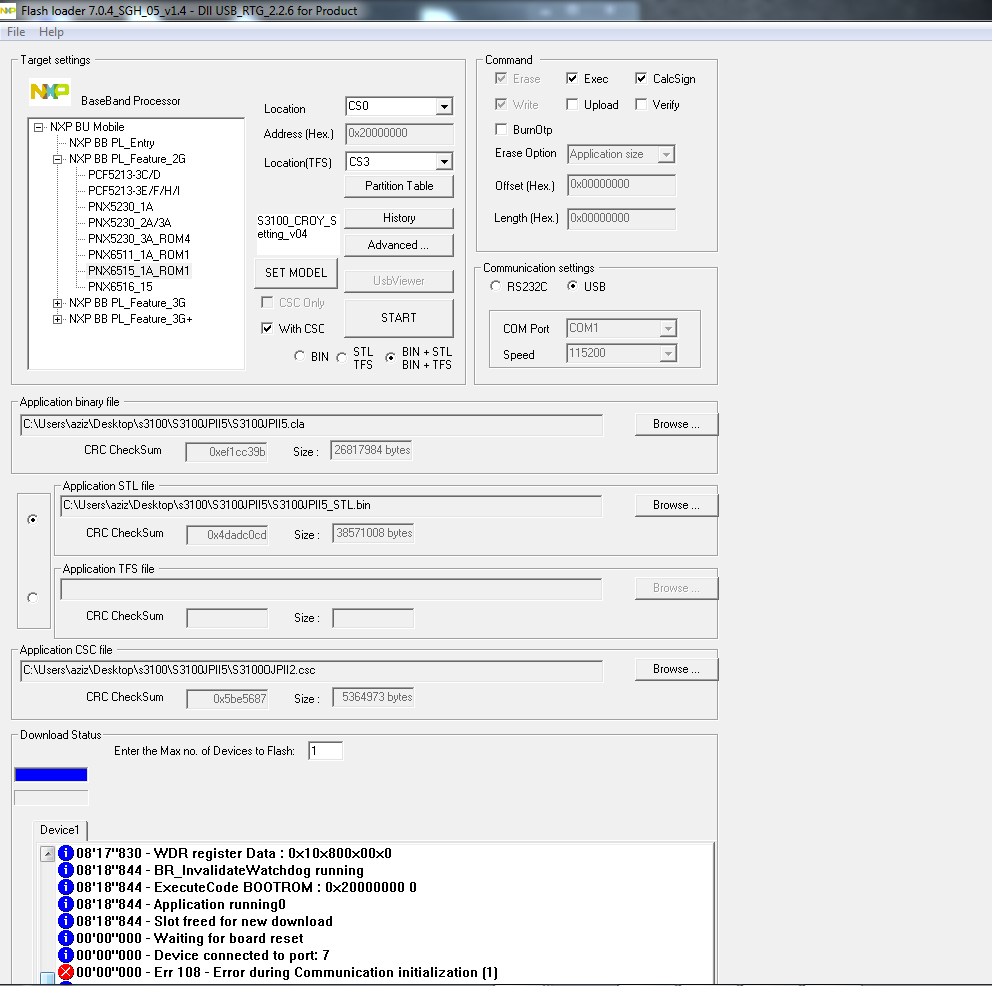Select PNX6511_1A_ROM1 in the tree

pos(139,255)
